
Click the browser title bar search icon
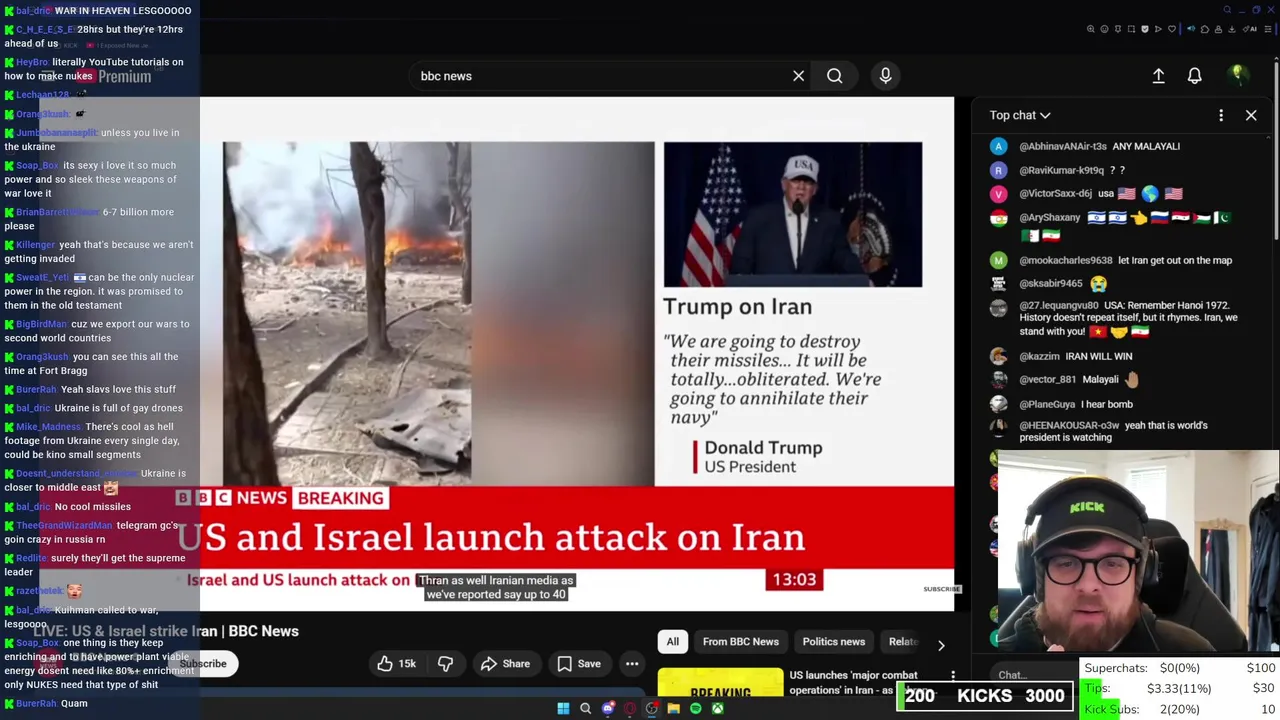[1227, 10]
